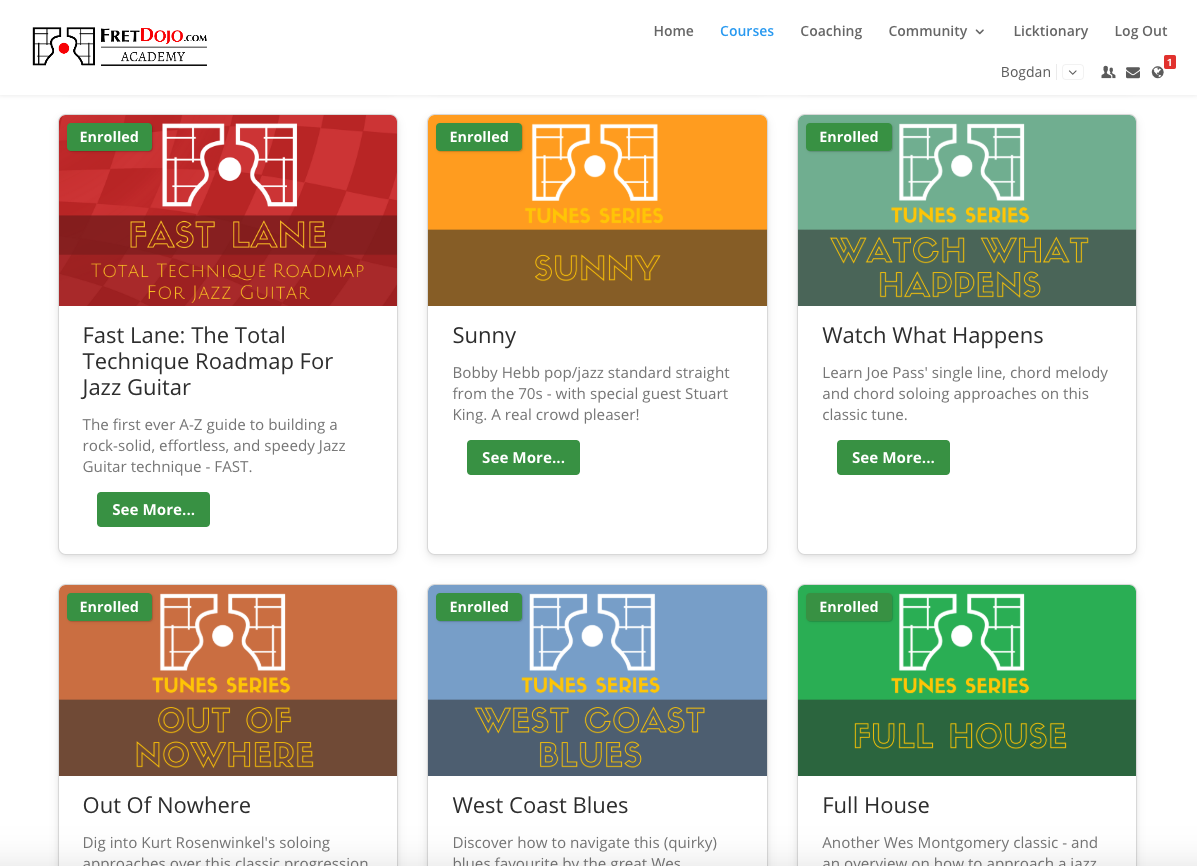Click Enrolled badge on Watch What Happens
This screenshot has height=866, width=1197.
[849, 137]
